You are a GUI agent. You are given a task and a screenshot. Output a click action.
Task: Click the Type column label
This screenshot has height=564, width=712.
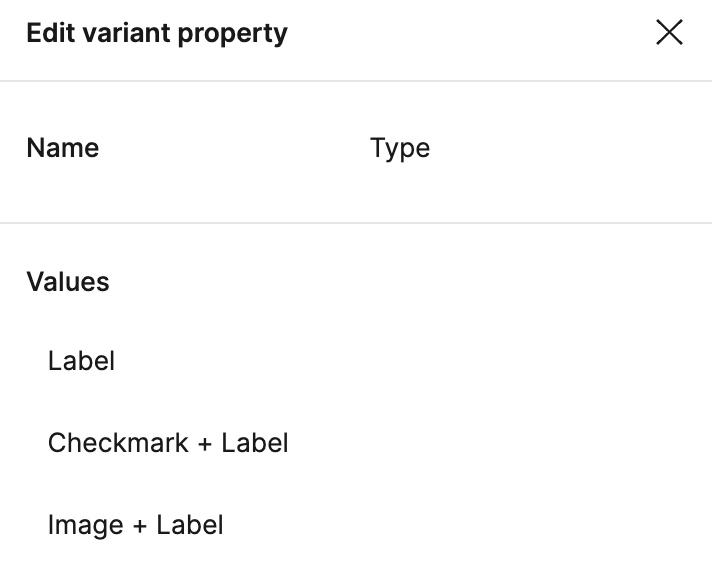400,148
